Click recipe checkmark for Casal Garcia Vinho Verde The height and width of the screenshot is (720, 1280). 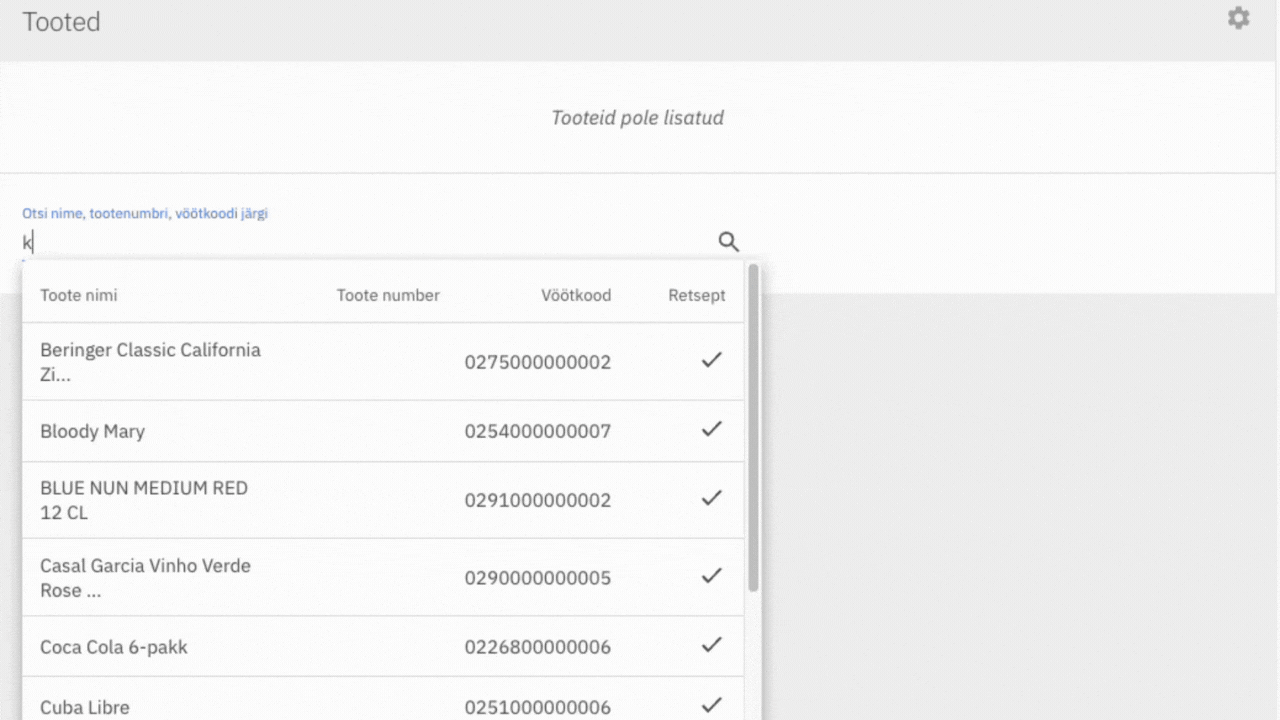point(711,576)
